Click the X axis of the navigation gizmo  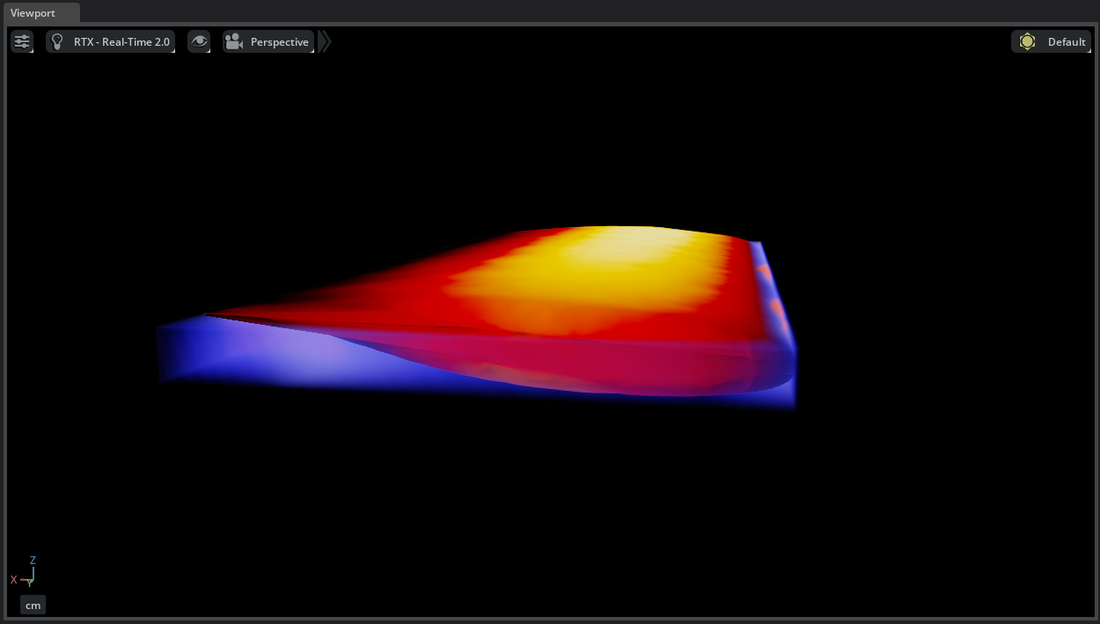click(x=14, y=578)
